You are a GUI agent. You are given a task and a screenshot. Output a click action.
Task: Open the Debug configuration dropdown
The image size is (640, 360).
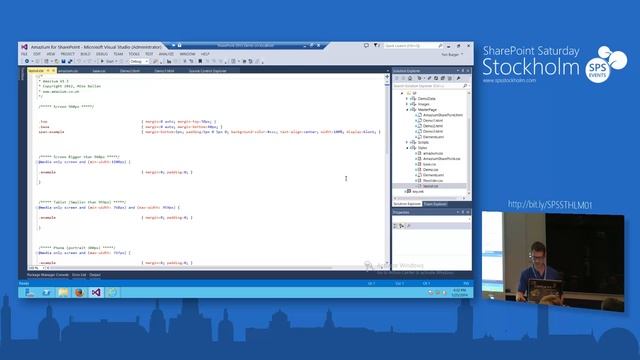(x=139, y=61)
